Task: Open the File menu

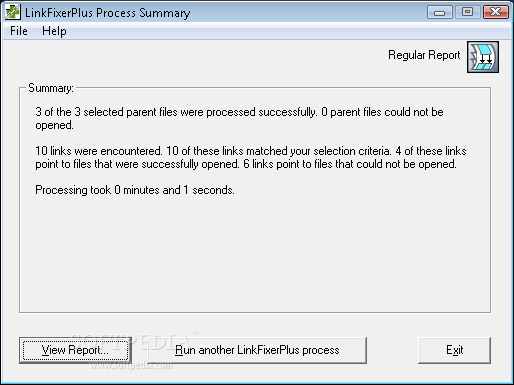Action: point(19,31)
